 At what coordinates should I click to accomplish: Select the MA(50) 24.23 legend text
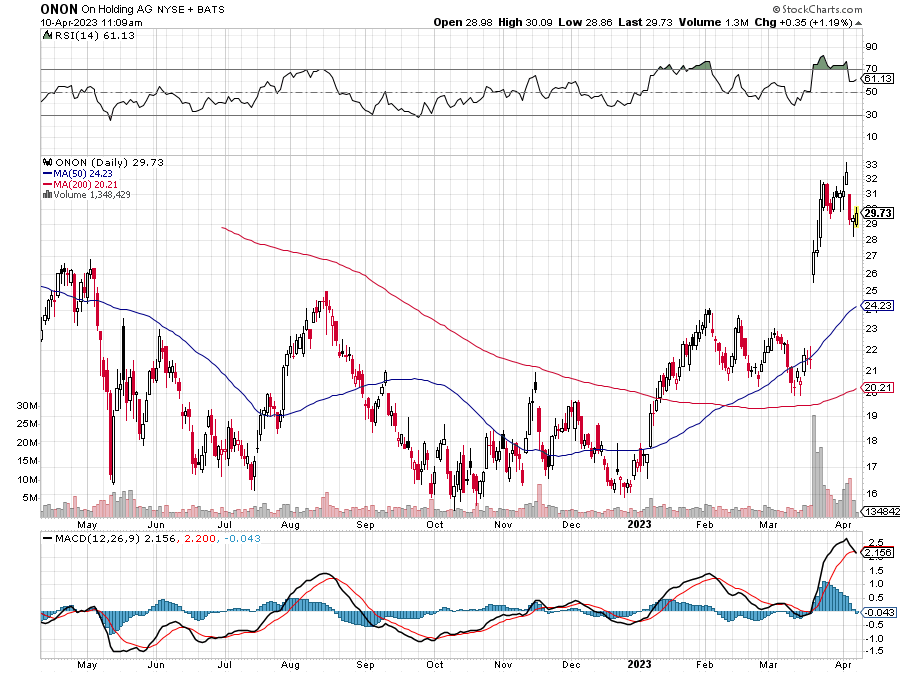tap(83, 173)
